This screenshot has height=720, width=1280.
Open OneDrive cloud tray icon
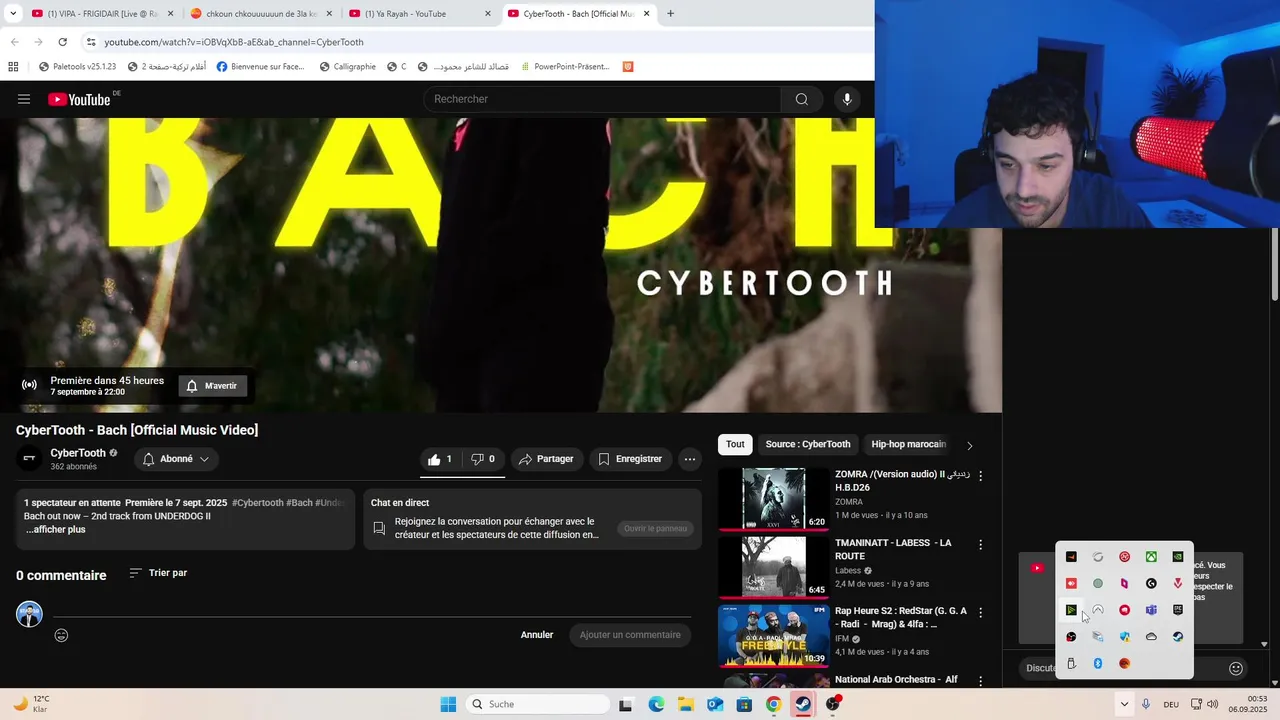tap(1151, 636)
